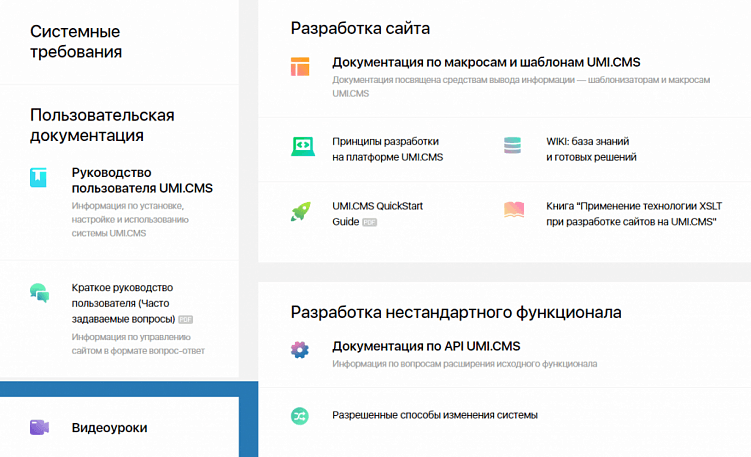
Task: Open 'Руководство пользователя UMI.CMS' link
Action: click(142, 180)
